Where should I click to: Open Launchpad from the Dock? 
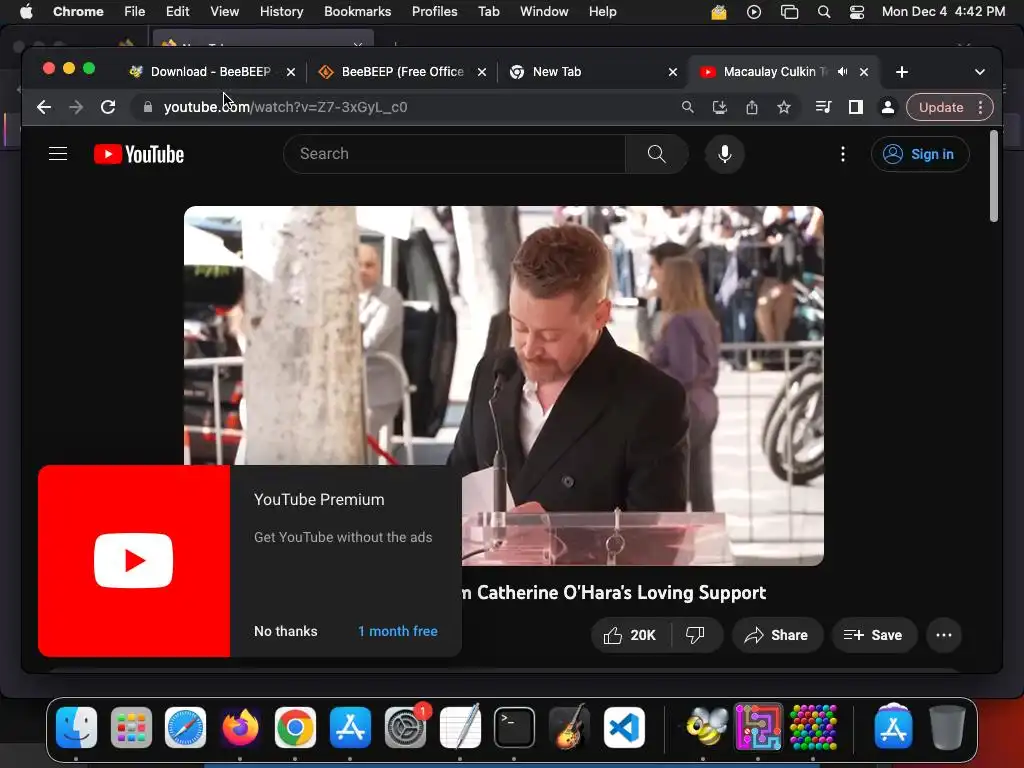(x=131, y=727)
